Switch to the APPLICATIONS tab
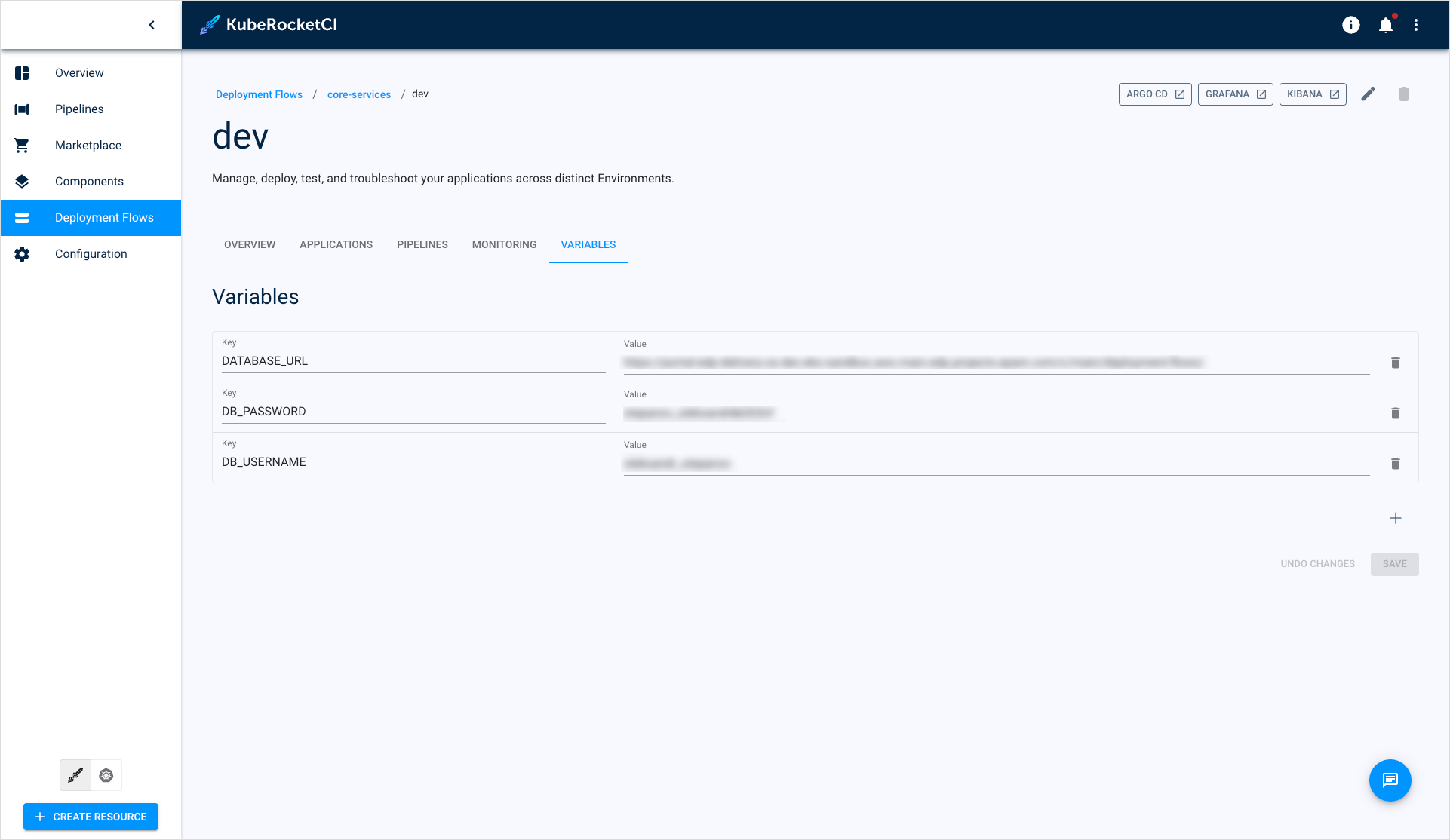Image resolution: width=1450 pixels, height=840 pixels. click(x=336, y=244)
